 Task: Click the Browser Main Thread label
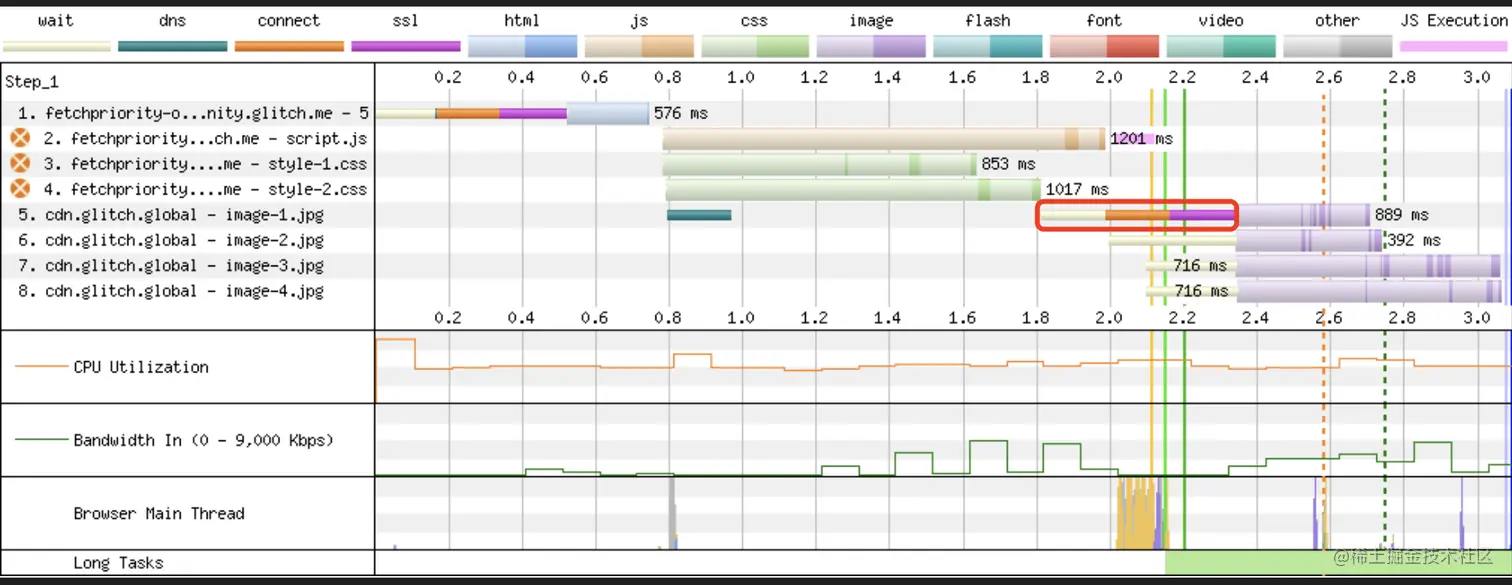pyautogui.click(x=159, y=513)
